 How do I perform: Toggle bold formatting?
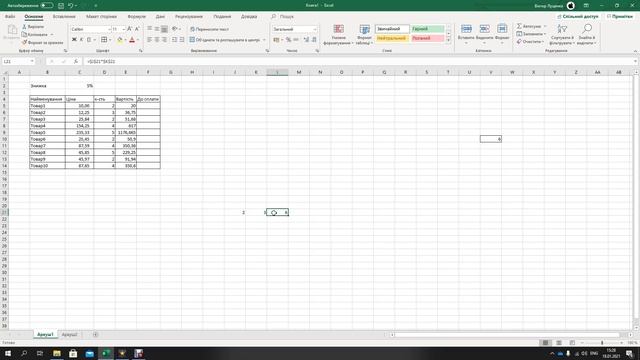coord(74,40)
